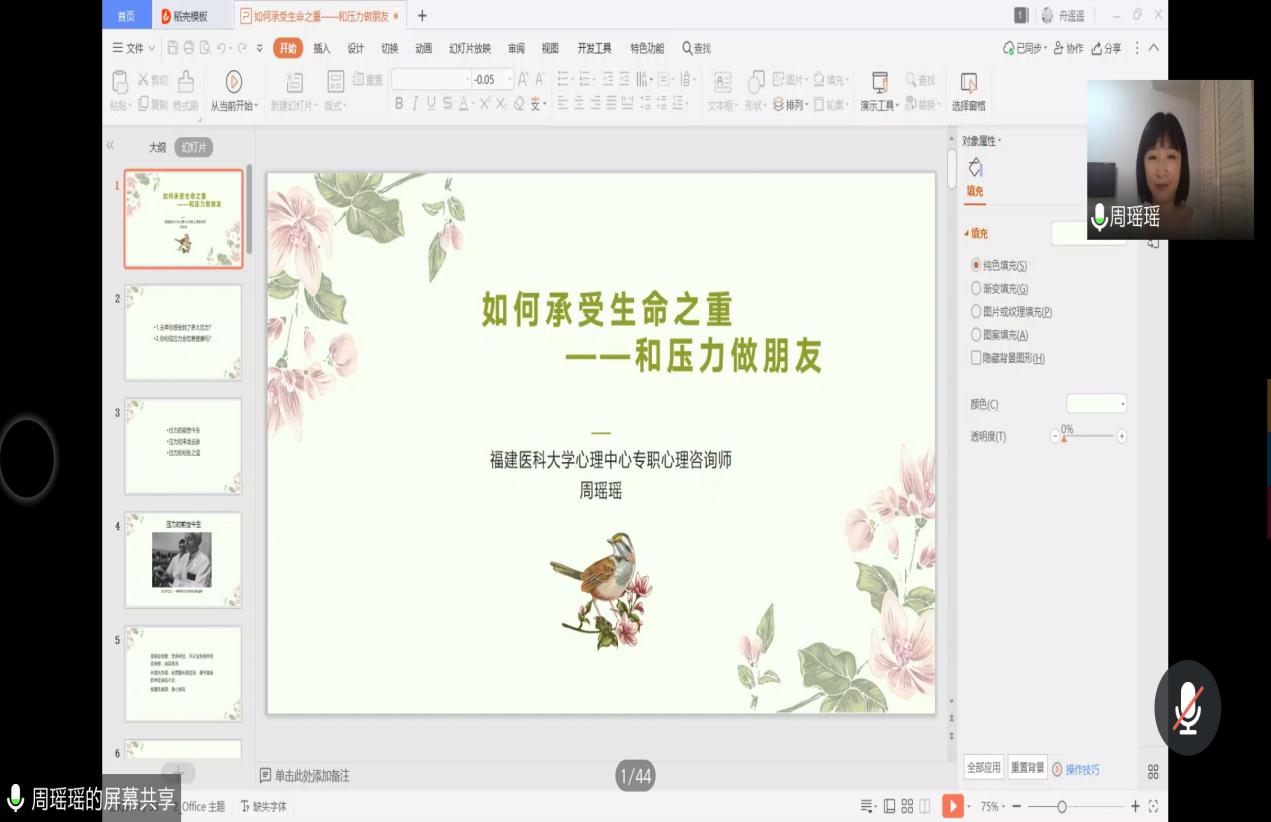Expand the 文件 menu dropdown
Viewport: 1271px width, 822px height.
(x=133, y=48)
